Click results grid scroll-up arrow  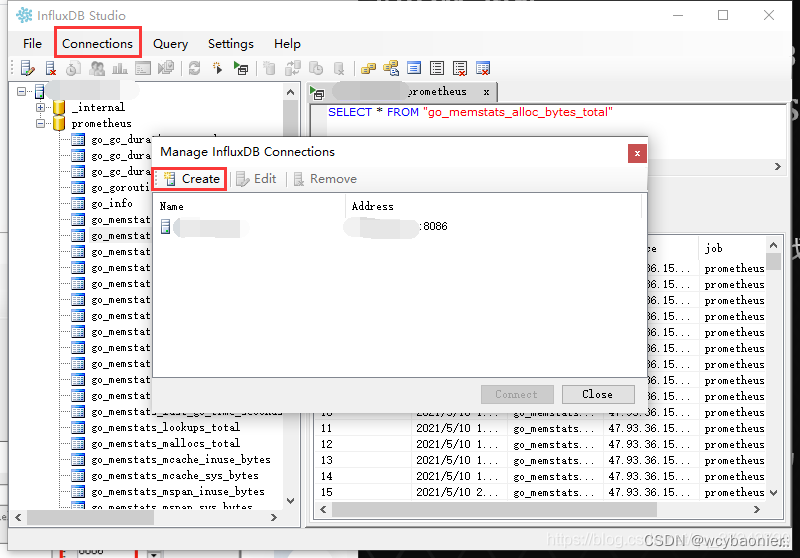coord(773,245)
